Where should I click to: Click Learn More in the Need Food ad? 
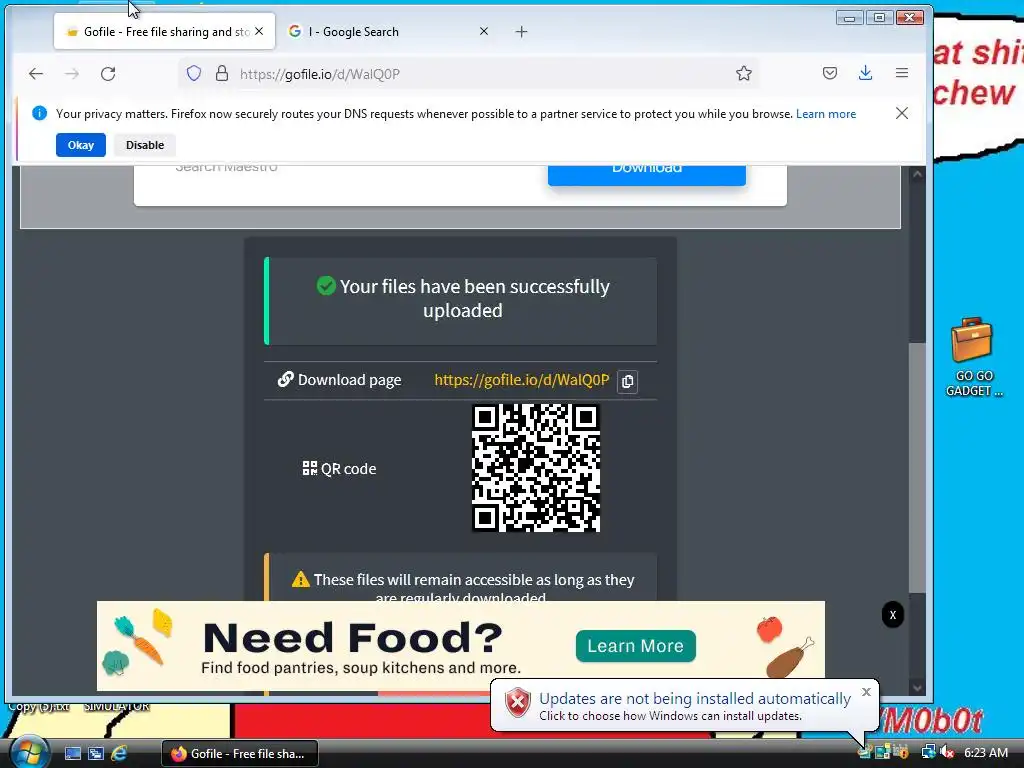pyautogui.click(x=635, y=646)
